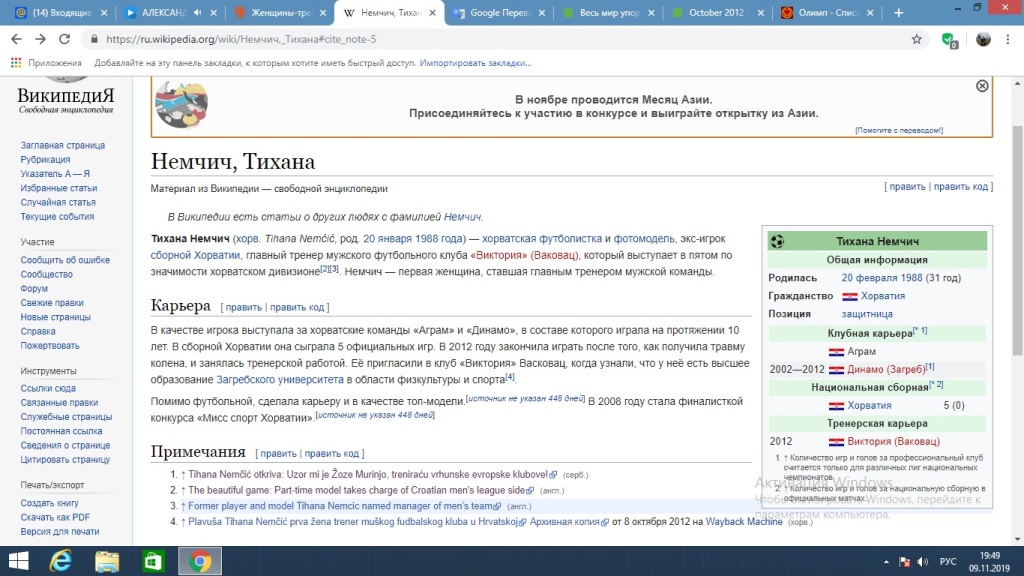Screen dimensions: 1024x576
Task: Click править код at top of article
Action: [961, 186]
